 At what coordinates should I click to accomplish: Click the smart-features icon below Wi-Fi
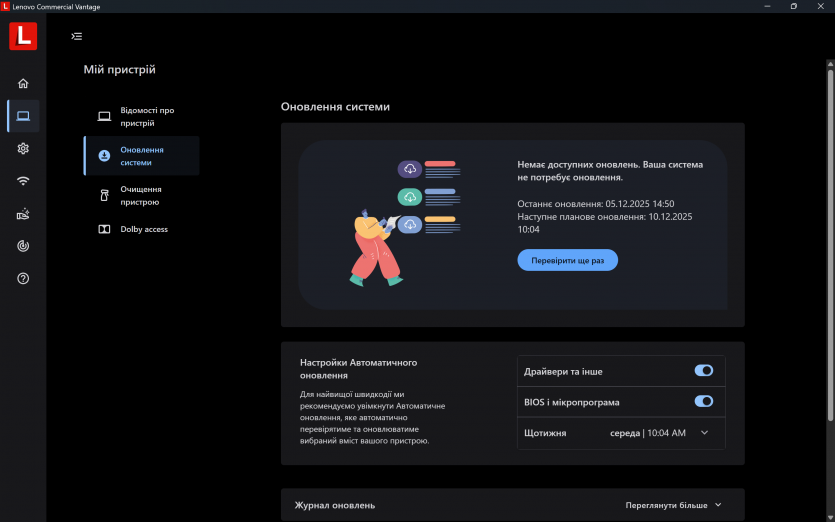pyautogui.click(x=23, y=213)
